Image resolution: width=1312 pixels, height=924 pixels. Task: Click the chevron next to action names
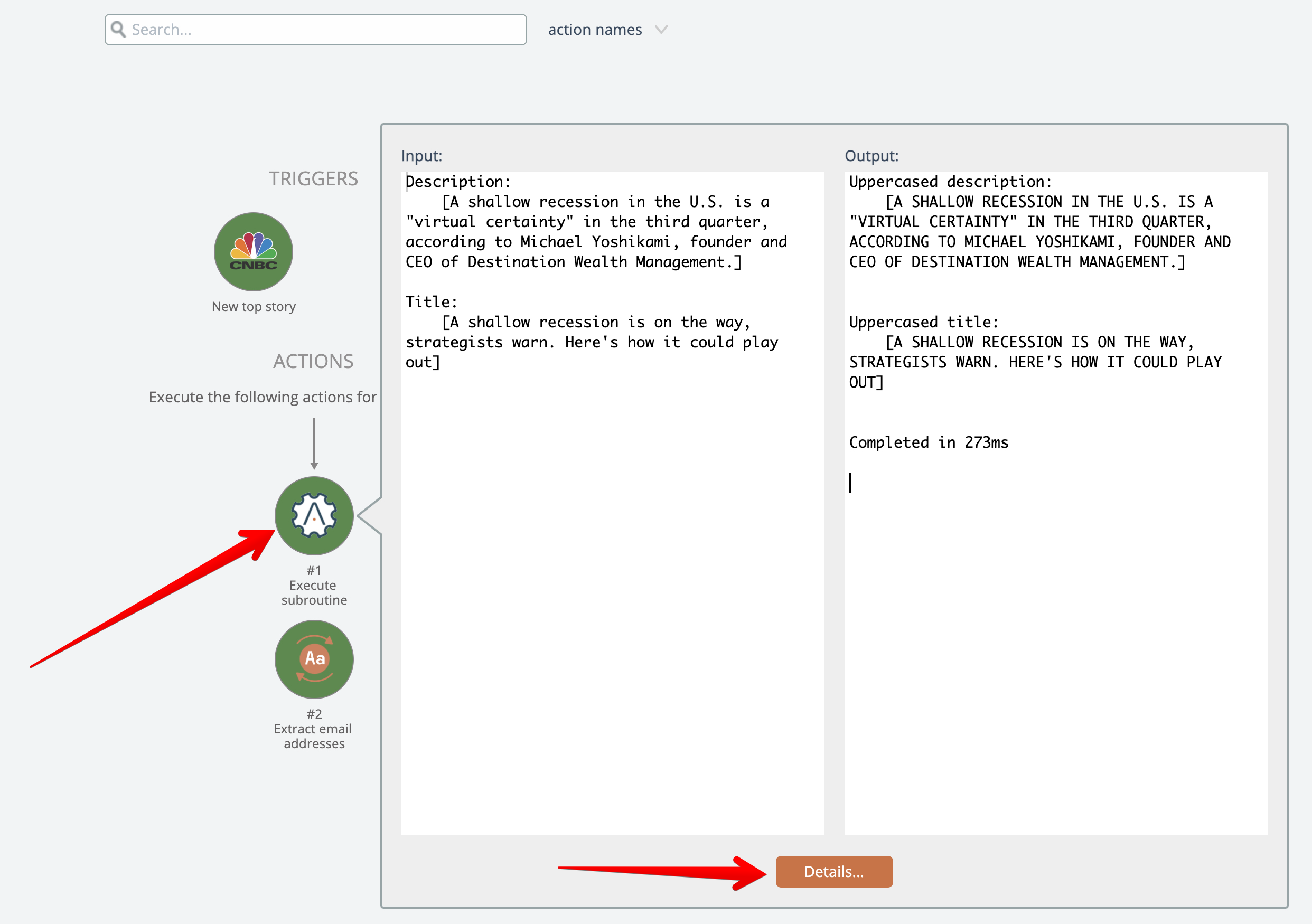coord(661,29)
